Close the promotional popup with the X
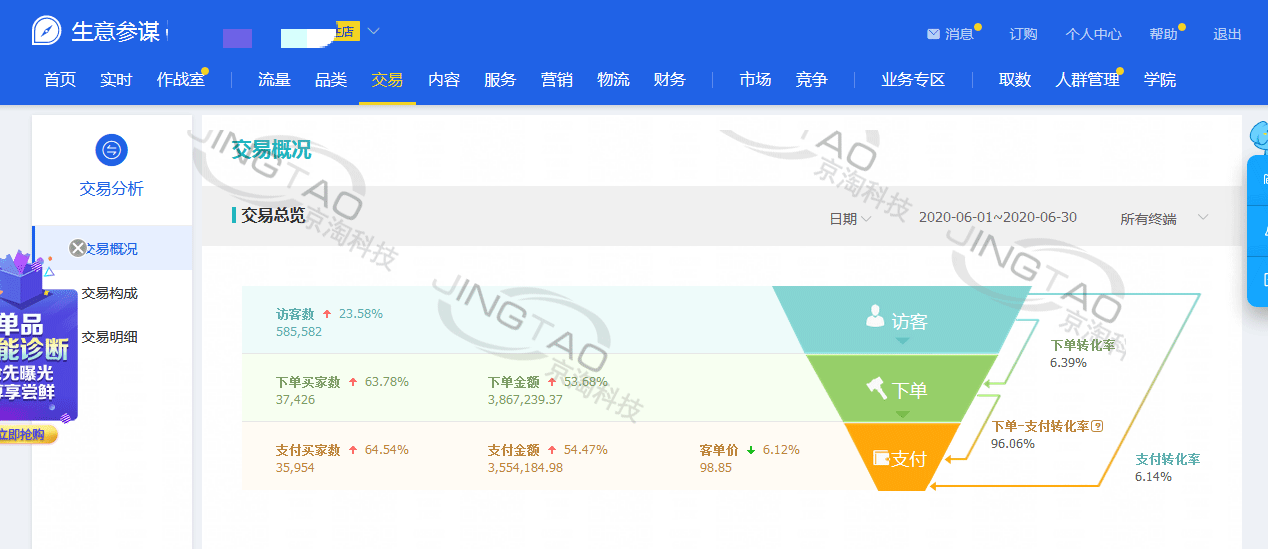Viewport: 1268px width, 549px height. click(78, 248)
